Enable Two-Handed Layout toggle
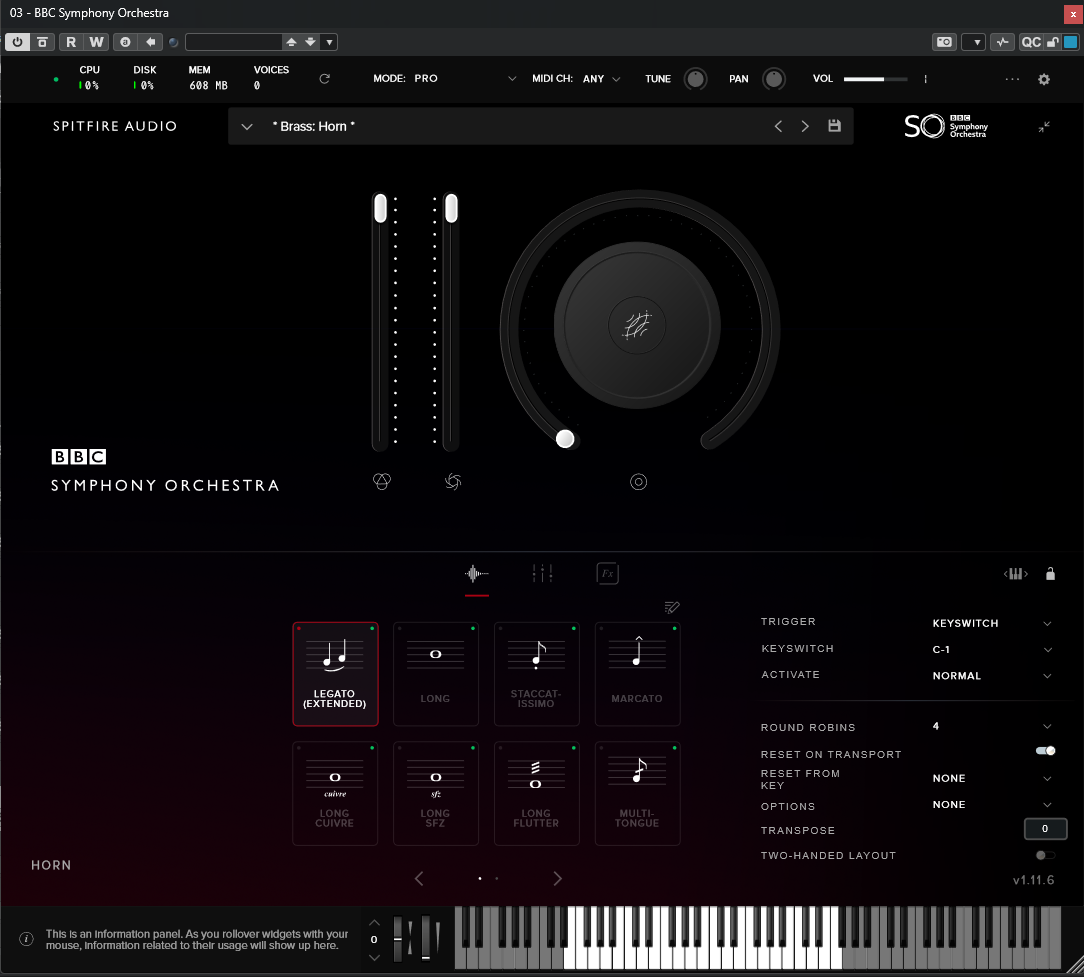1084x977 pixels. (x=1045, y=855)
